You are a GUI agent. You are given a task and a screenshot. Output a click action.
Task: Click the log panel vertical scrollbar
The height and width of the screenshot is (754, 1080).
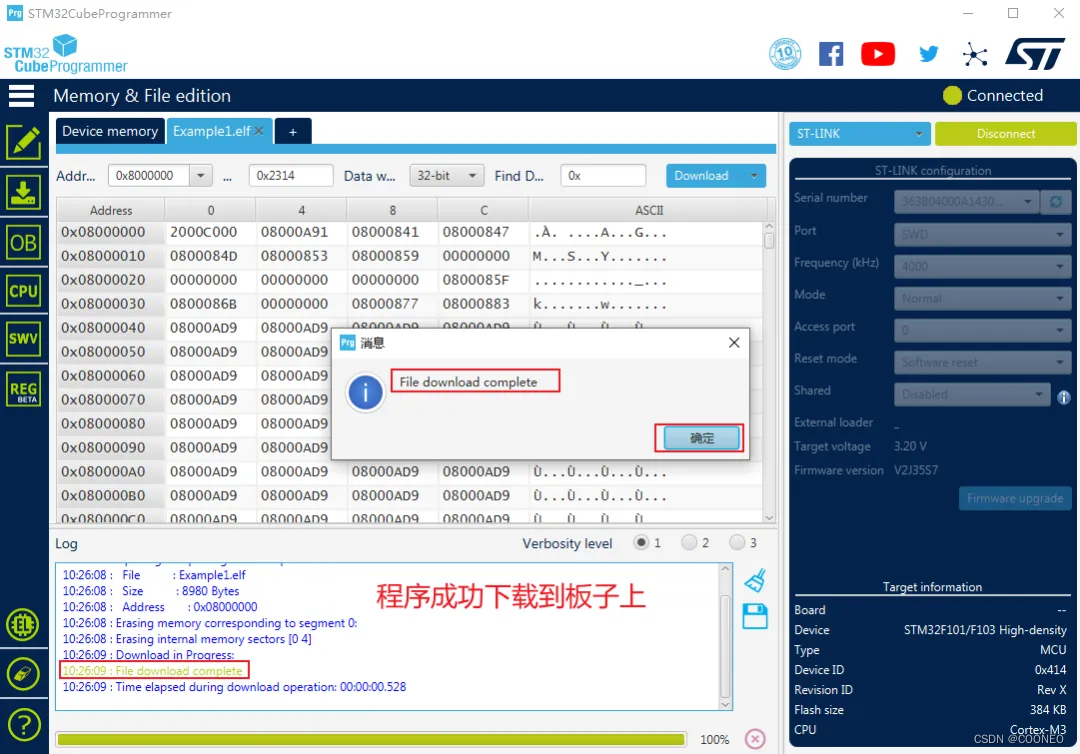725,637
